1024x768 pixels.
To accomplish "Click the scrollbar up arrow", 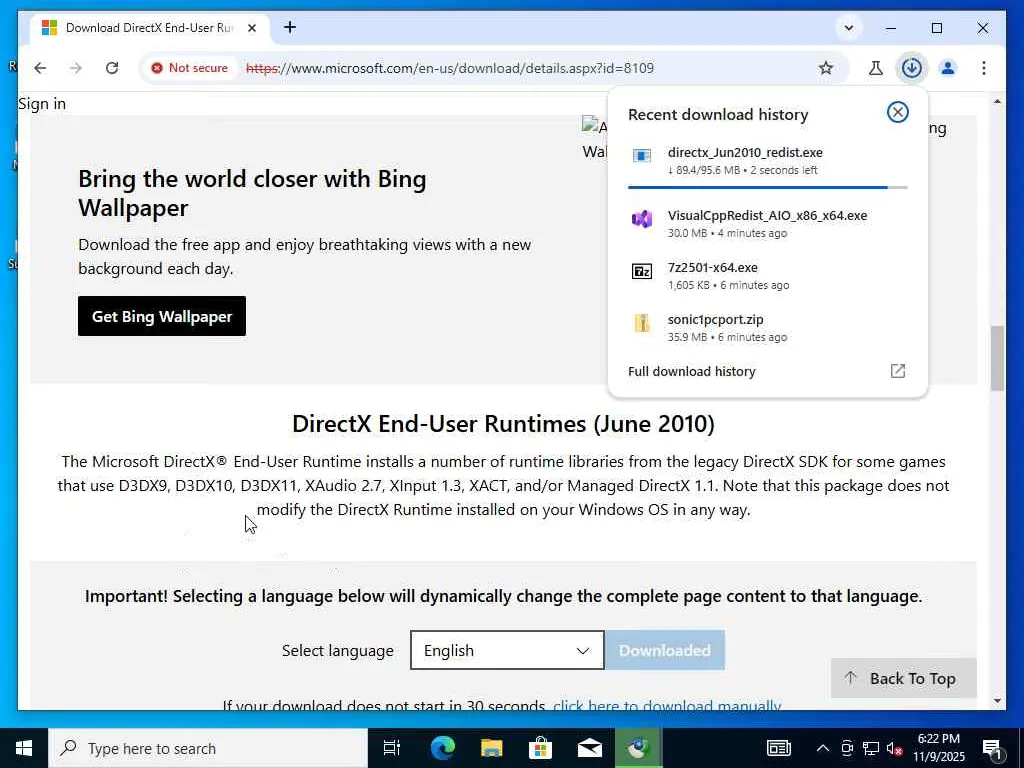I will (x=997, y=101).
